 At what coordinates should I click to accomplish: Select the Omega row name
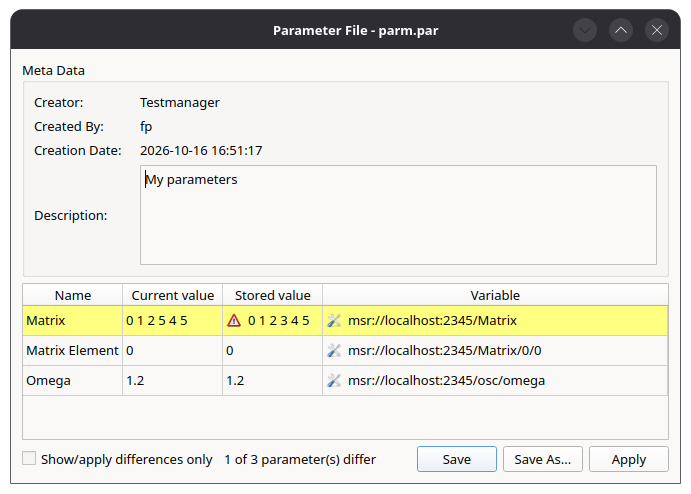[73, 380]
